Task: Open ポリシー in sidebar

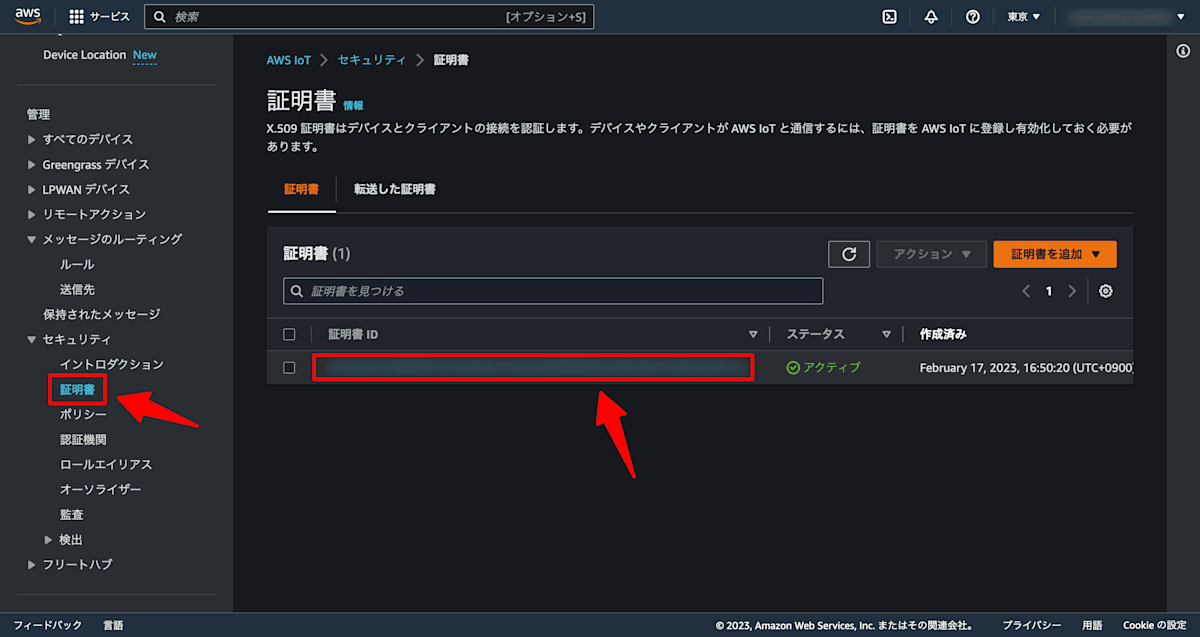Action: click(x=83, y=414)
